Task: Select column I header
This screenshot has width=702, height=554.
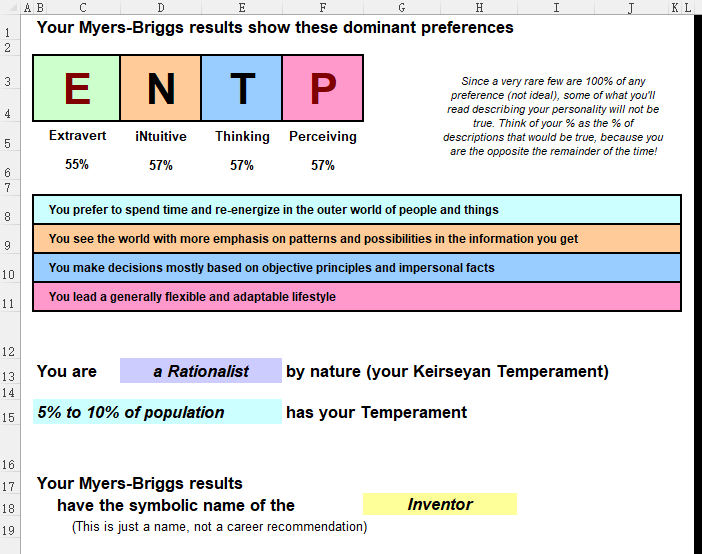Action: 556,8
